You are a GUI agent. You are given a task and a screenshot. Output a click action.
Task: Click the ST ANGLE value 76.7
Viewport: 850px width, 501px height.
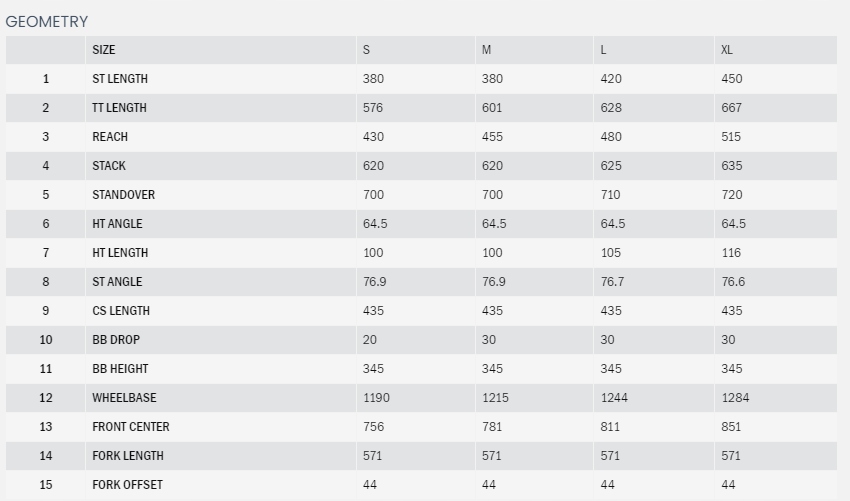pos(613,282)
